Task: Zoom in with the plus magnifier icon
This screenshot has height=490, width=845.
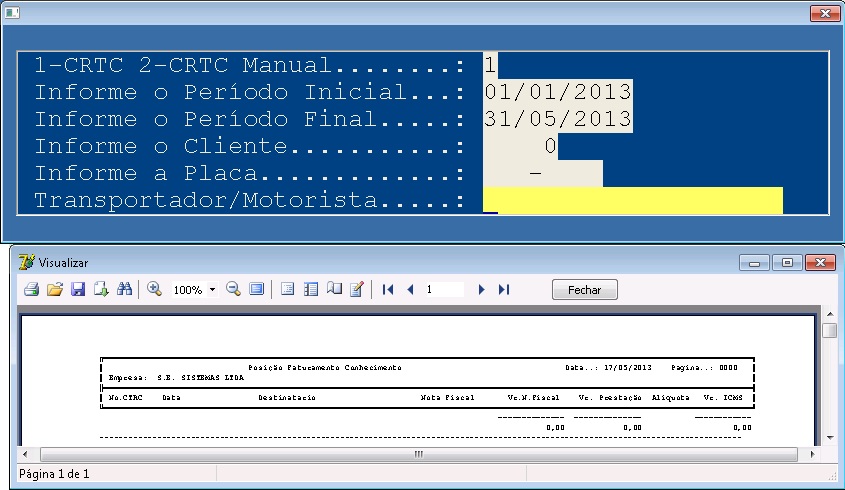Action: (155, 289)
